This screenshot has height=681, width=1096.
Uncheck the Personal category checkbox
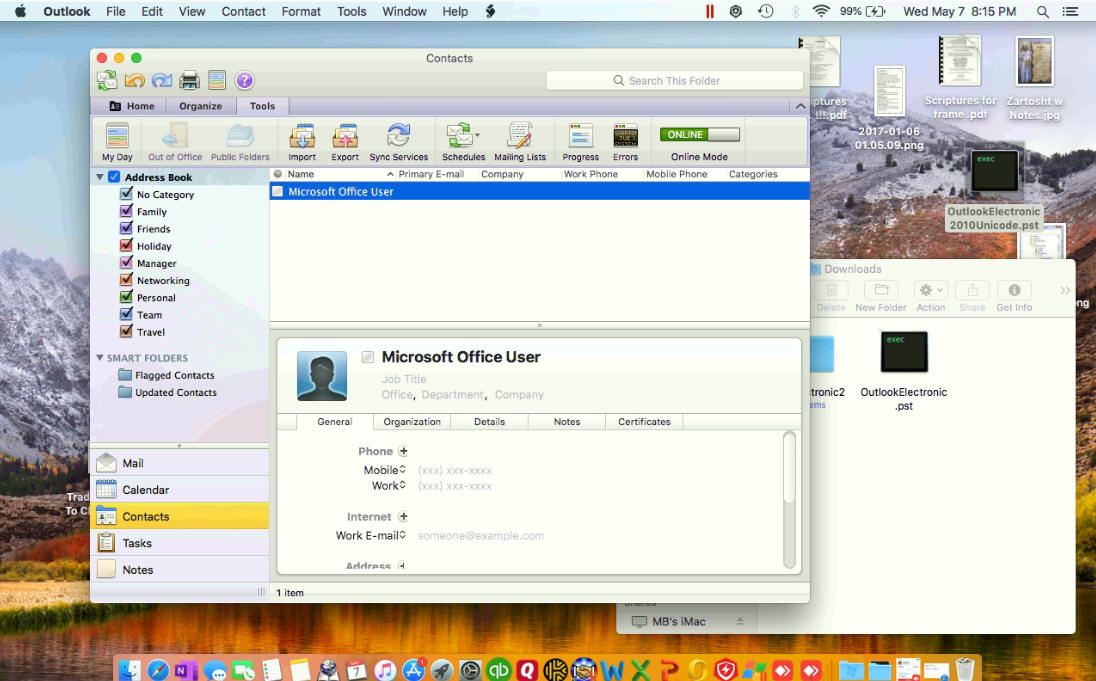127,296
